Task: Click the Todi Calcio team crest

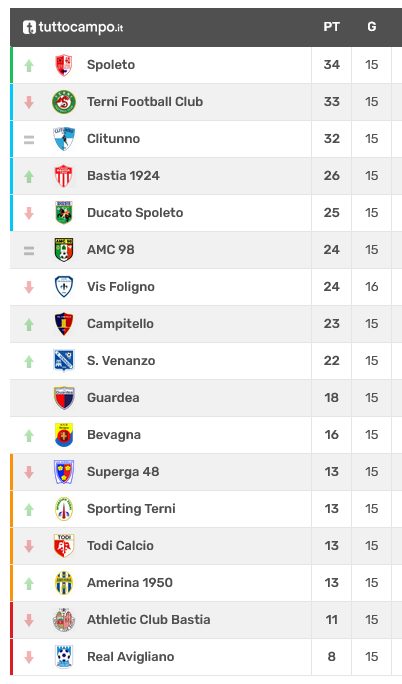Action: pyautogui.click(x=64, y=546)
